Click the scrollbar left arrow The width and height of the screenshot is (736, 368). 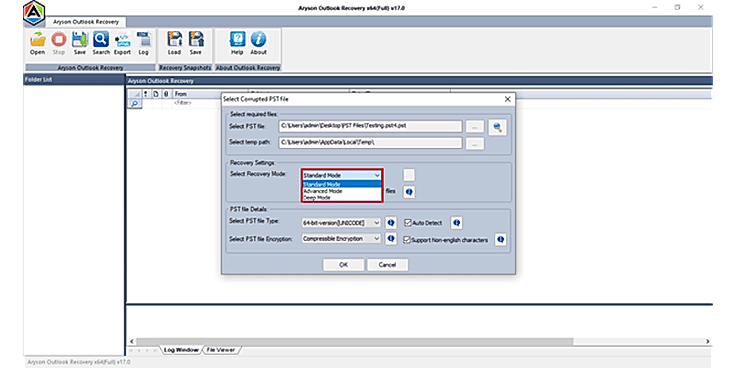click(131, 341)
